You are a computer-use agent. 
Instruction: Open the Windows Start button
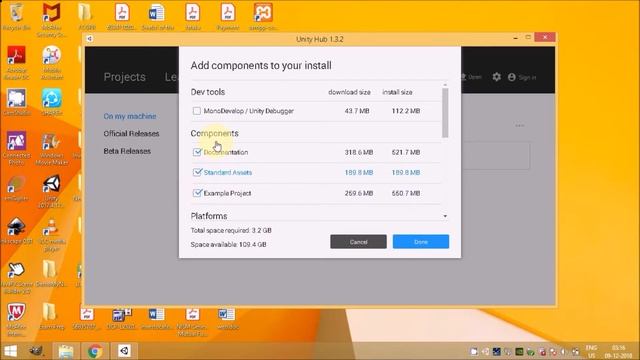click(x=11, y=351)
